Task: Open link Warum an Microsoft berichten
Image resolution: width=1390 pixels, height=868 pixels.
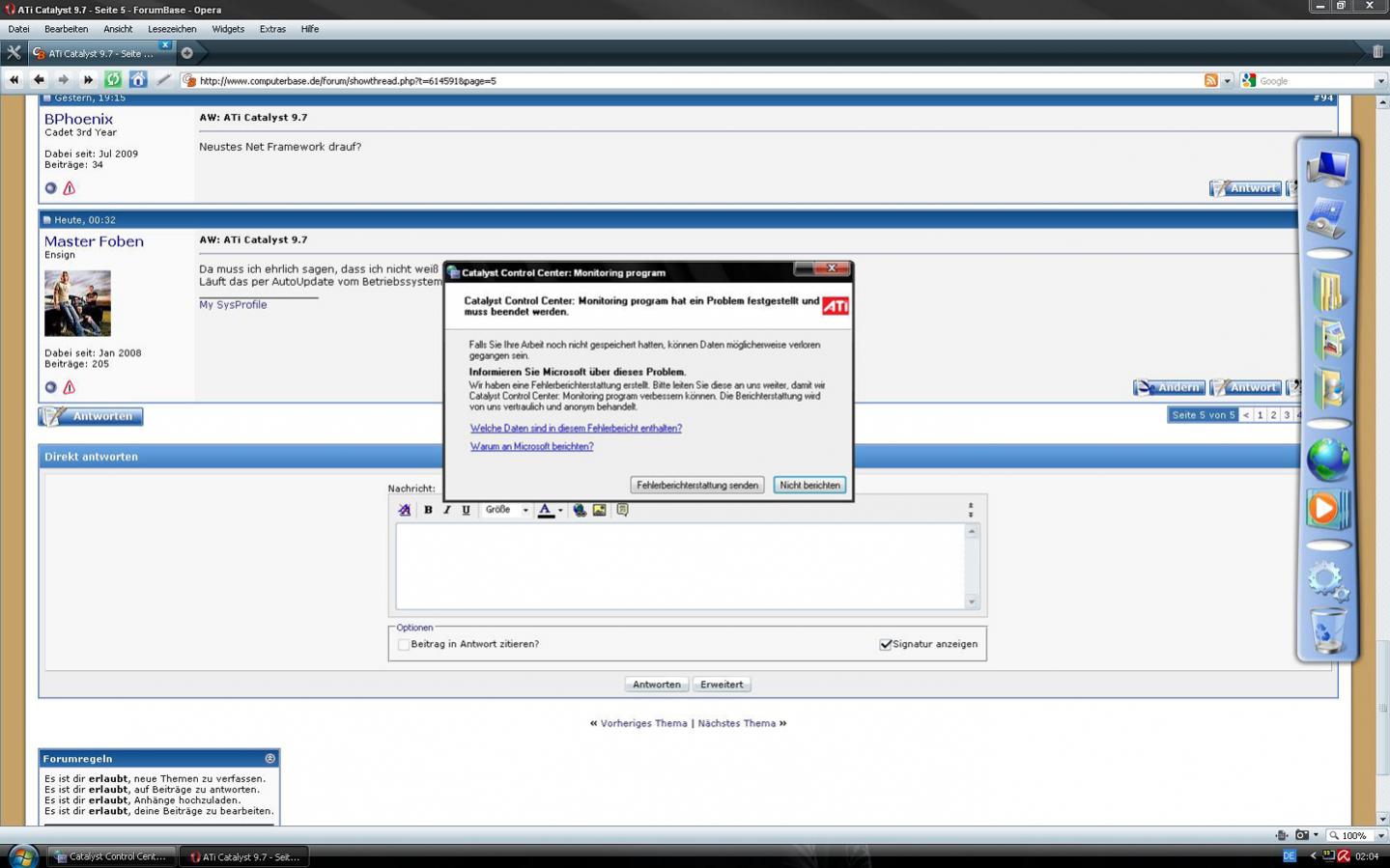Action: click(x=531, y=446)
